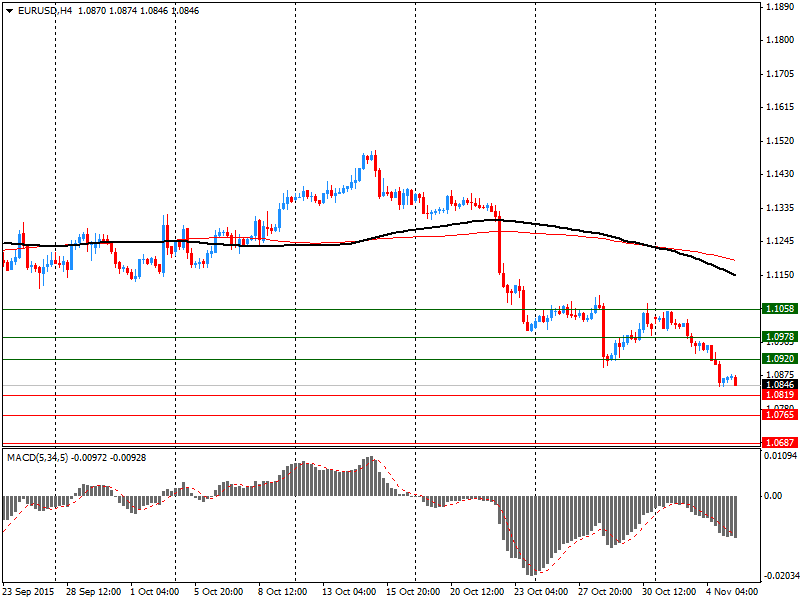Click the 1.1430 price scale value

pyautogui.click(x=780, y=174)
